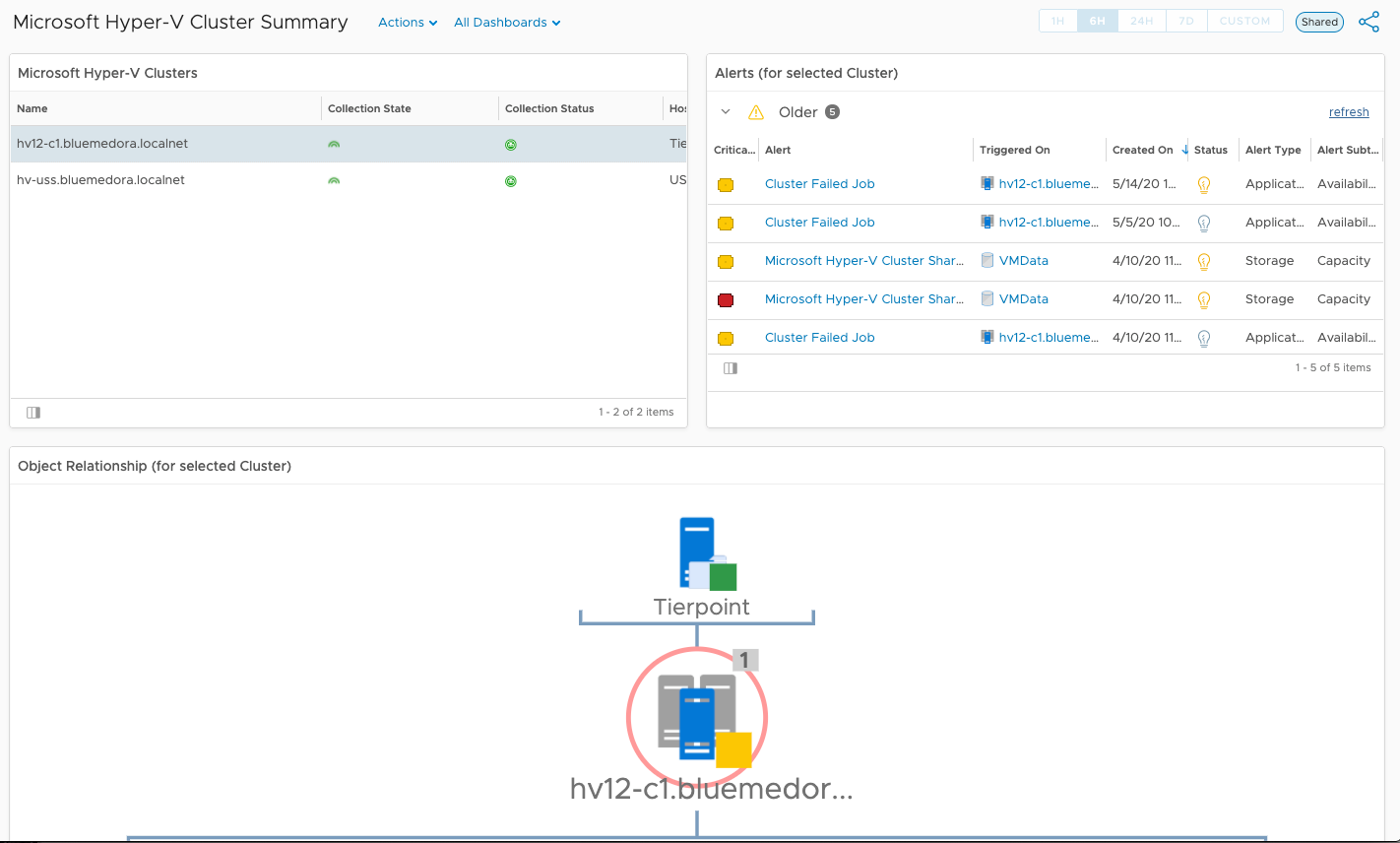1400x843 pixels.
Task: Sort alerts by Alert column header
Action: tap(778, 150)
